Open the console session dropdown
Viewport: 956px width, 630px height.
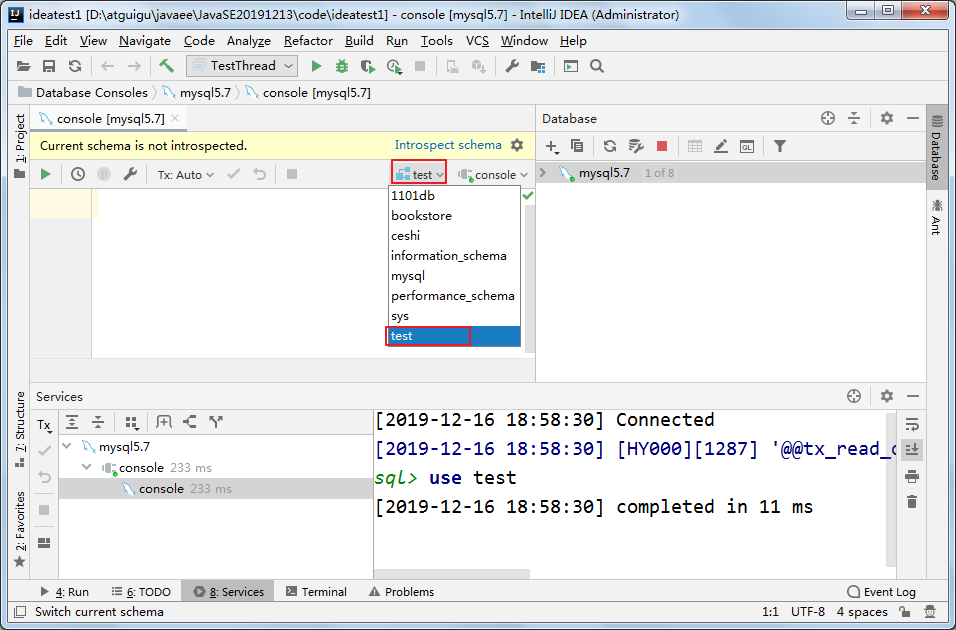coord(493,174)
